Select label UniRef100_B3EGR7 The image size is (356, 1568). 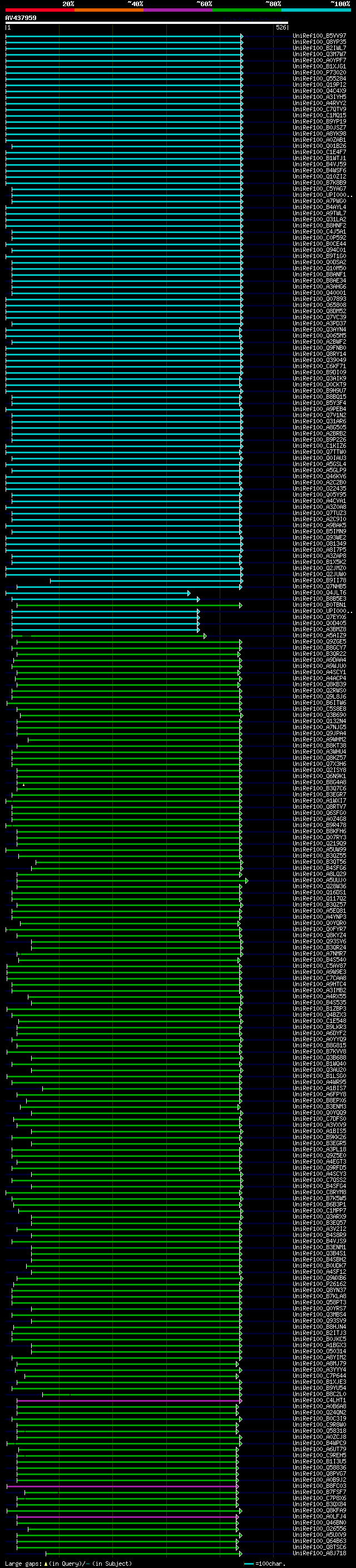coord(319,794)
